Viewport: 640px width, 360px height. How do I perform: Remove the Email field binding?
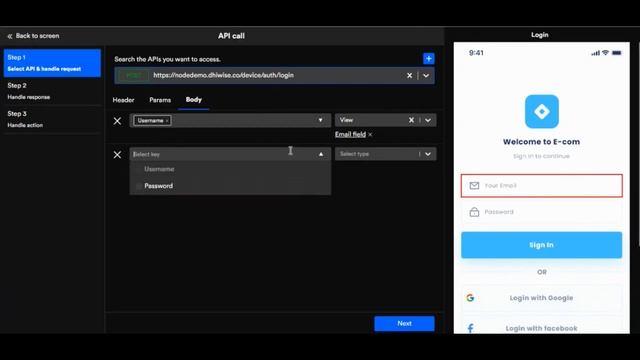370,135
